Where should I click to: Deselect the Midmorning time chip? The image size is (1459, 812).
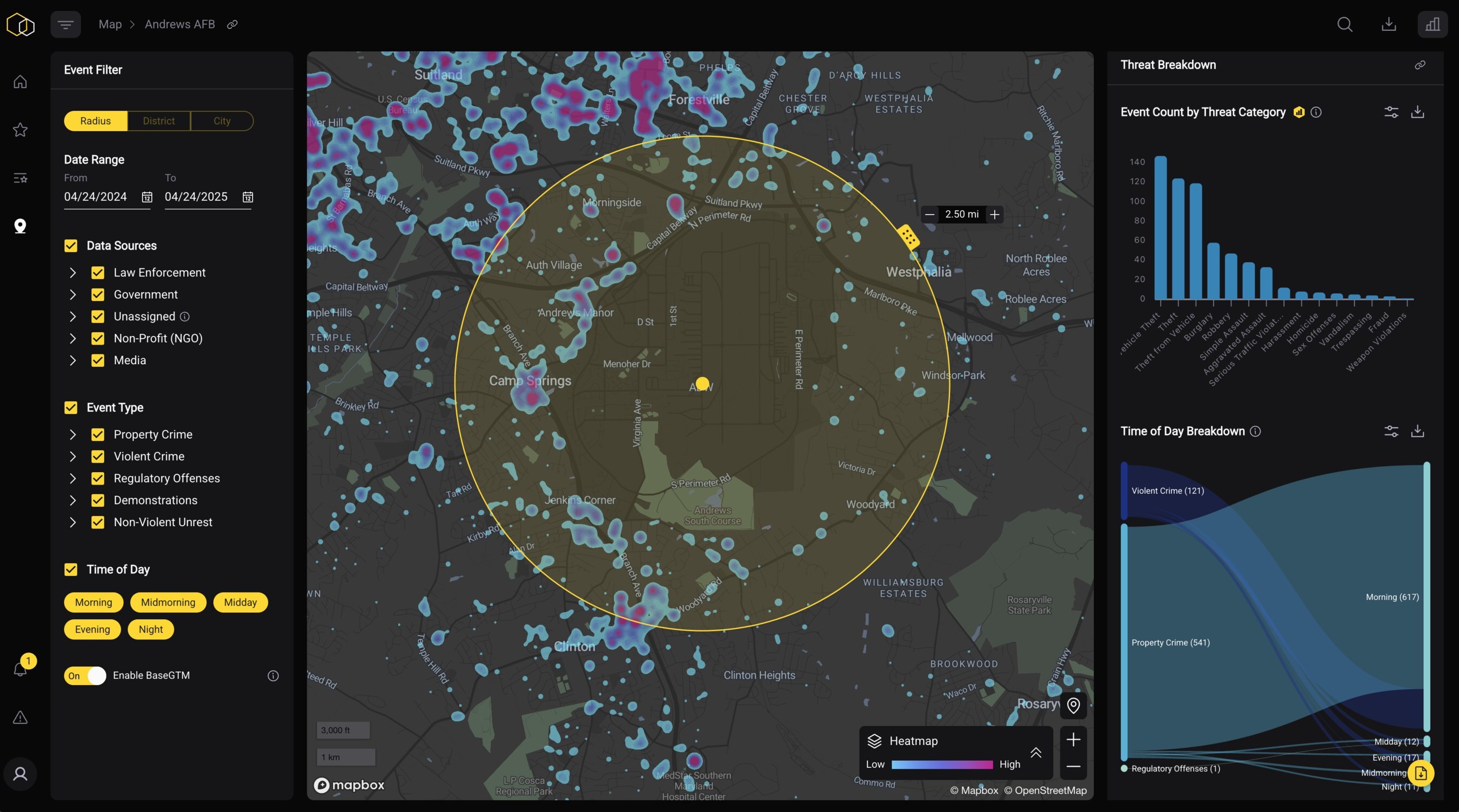point(168,602)
